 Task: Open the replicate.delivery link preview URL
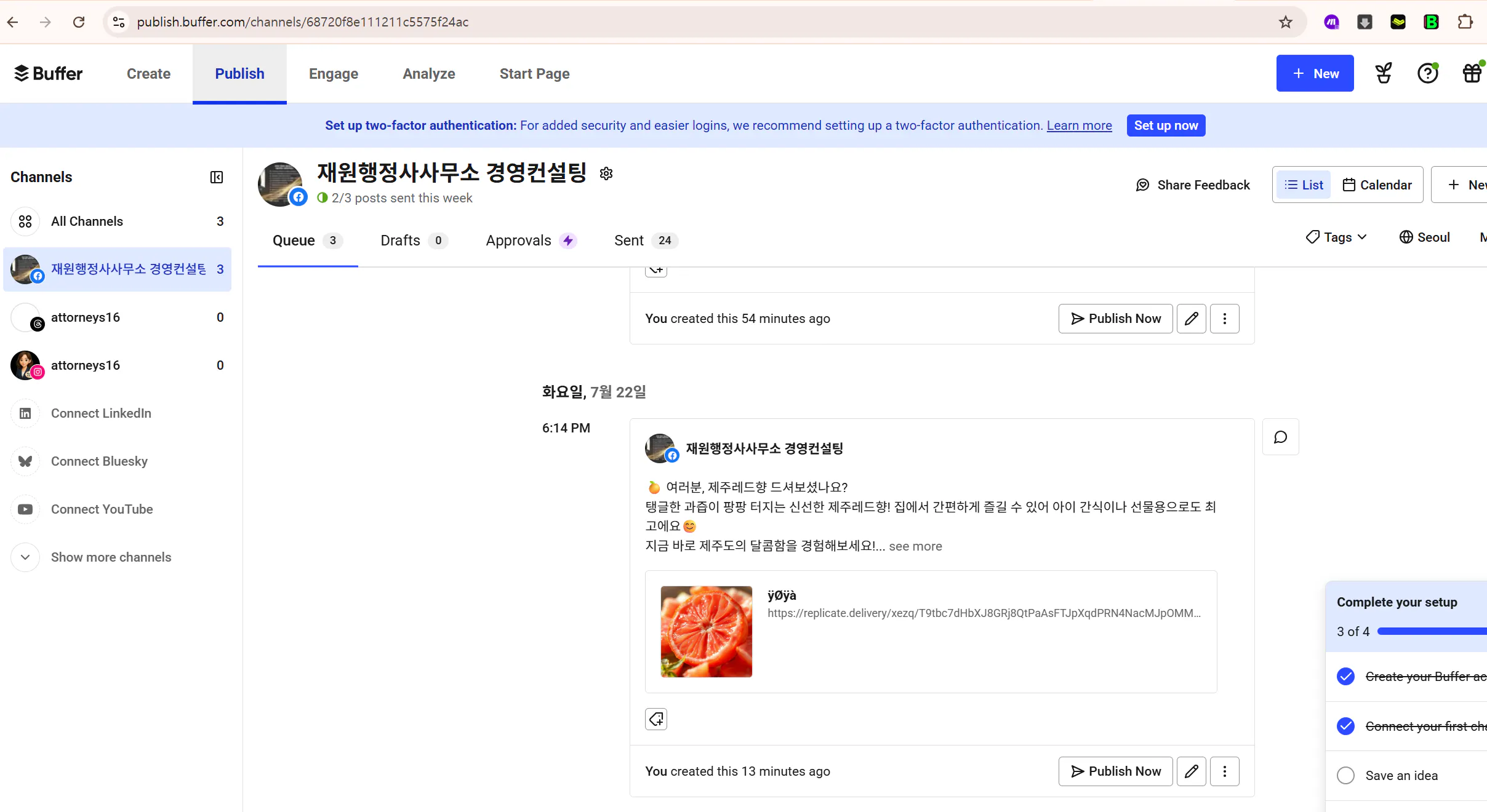coord(984,613)
